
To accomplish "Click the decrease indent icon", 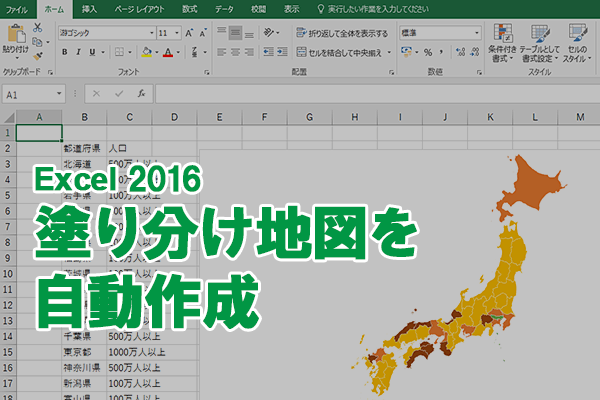I will (x=268, y=52).
